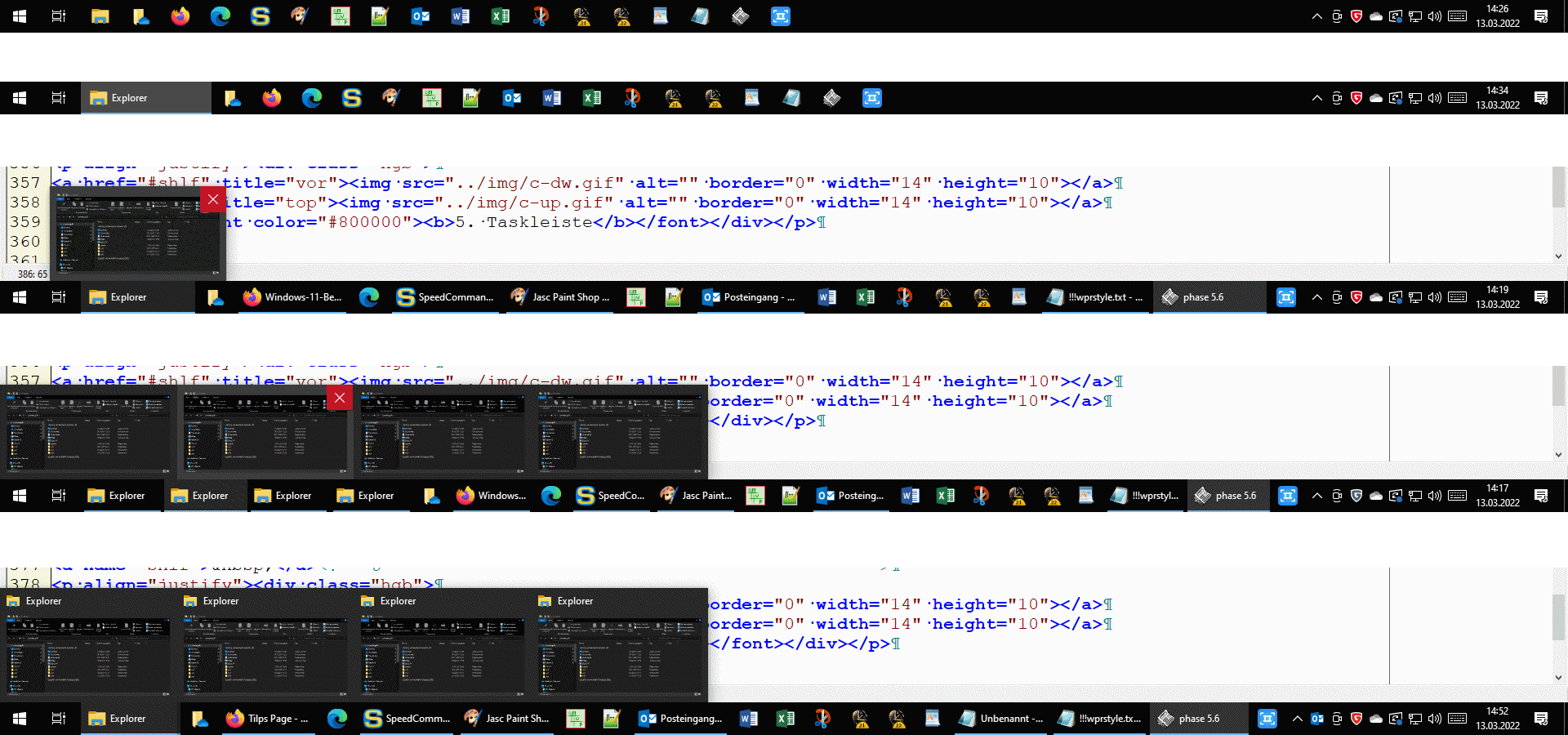1568x735 pixels.
Task: Click the highlighted second Explorer button in 14:17 taskbar
Action: [206, 496]
